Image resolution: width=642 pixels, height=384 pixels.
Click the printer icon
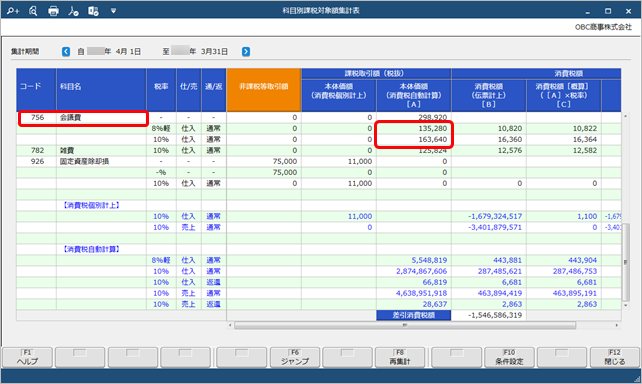coord(53,11)
